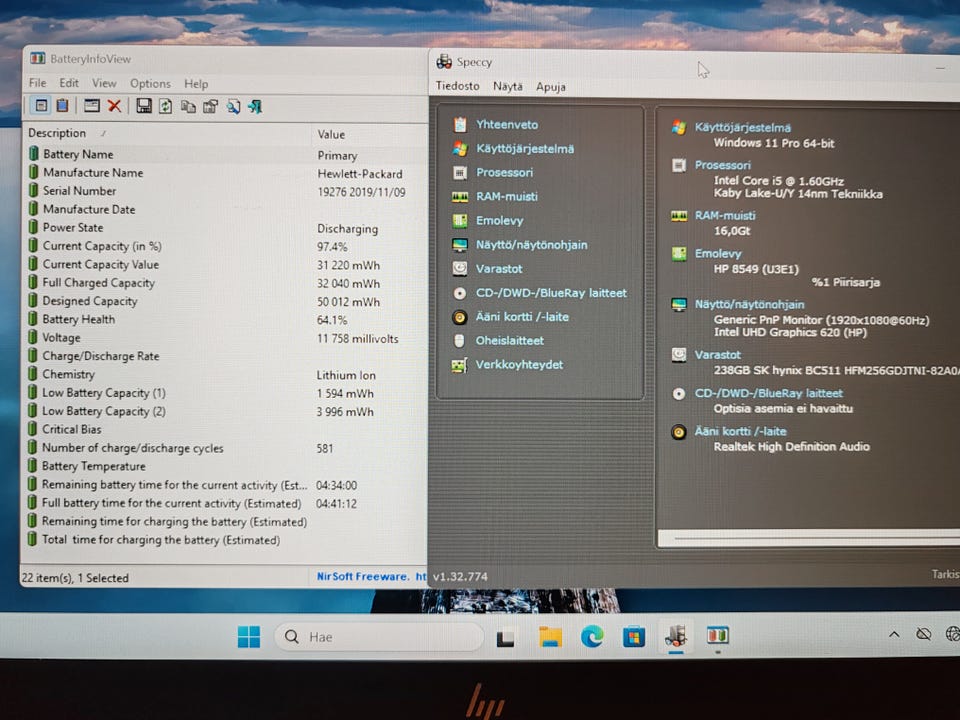Click the Hae search box on taskbar

click(378, 637)
